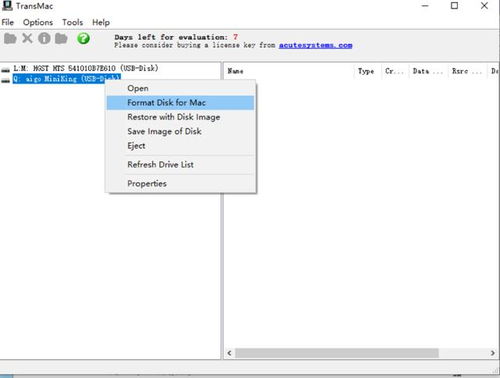
Task: Click the L:M: HGST drive icon
Action: [x=5, y=70]
